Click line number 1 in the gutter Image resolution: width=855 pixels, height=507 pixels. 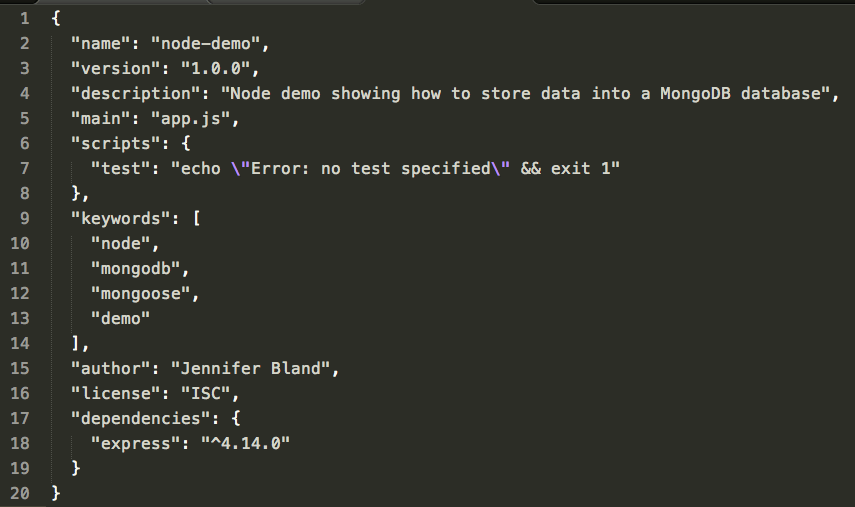click(x=24, y=19)
